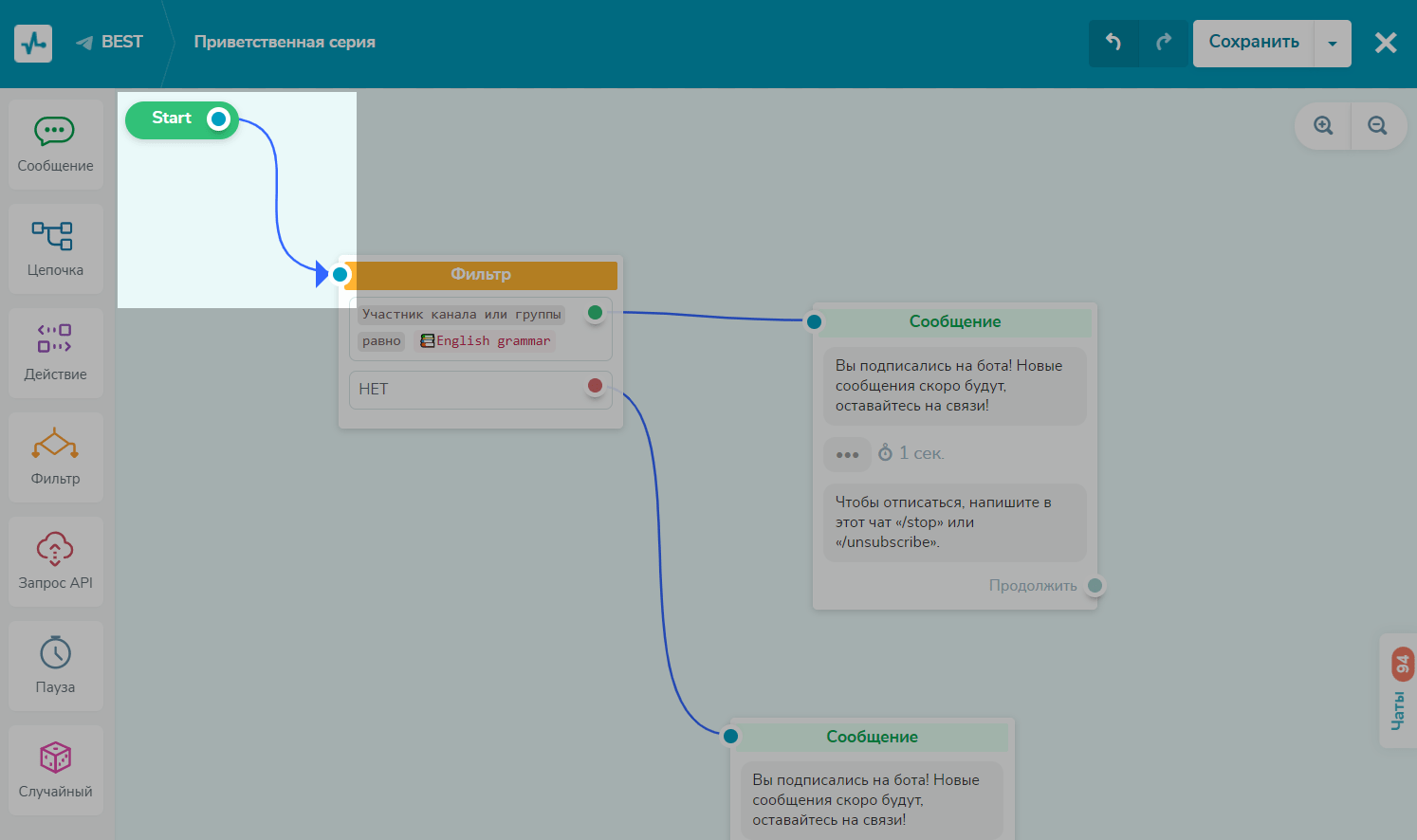Add a Цепочка element from sidebar

[x=55, y=248]
